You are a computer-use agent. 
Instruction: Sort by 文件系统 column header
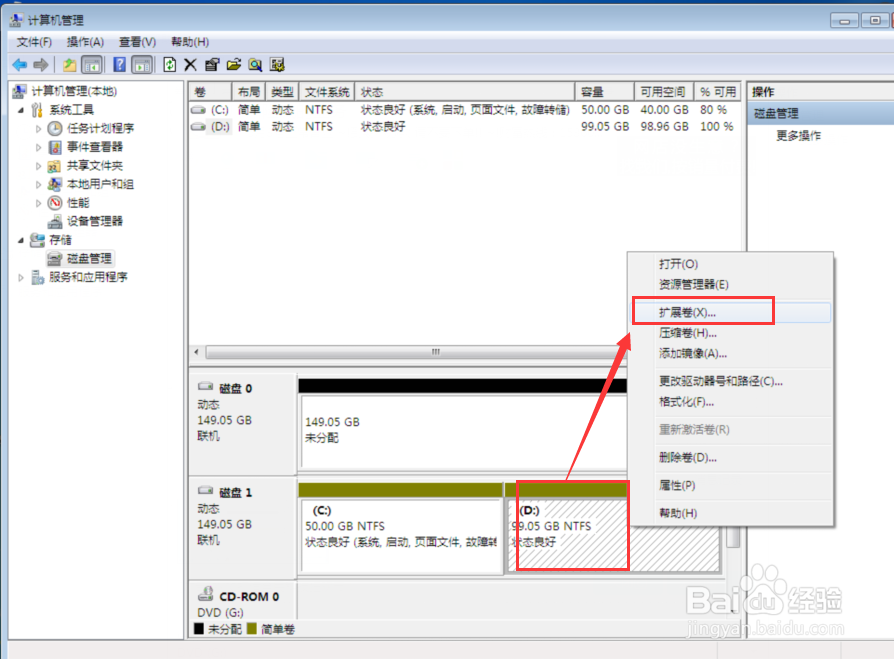click(327, 92)
